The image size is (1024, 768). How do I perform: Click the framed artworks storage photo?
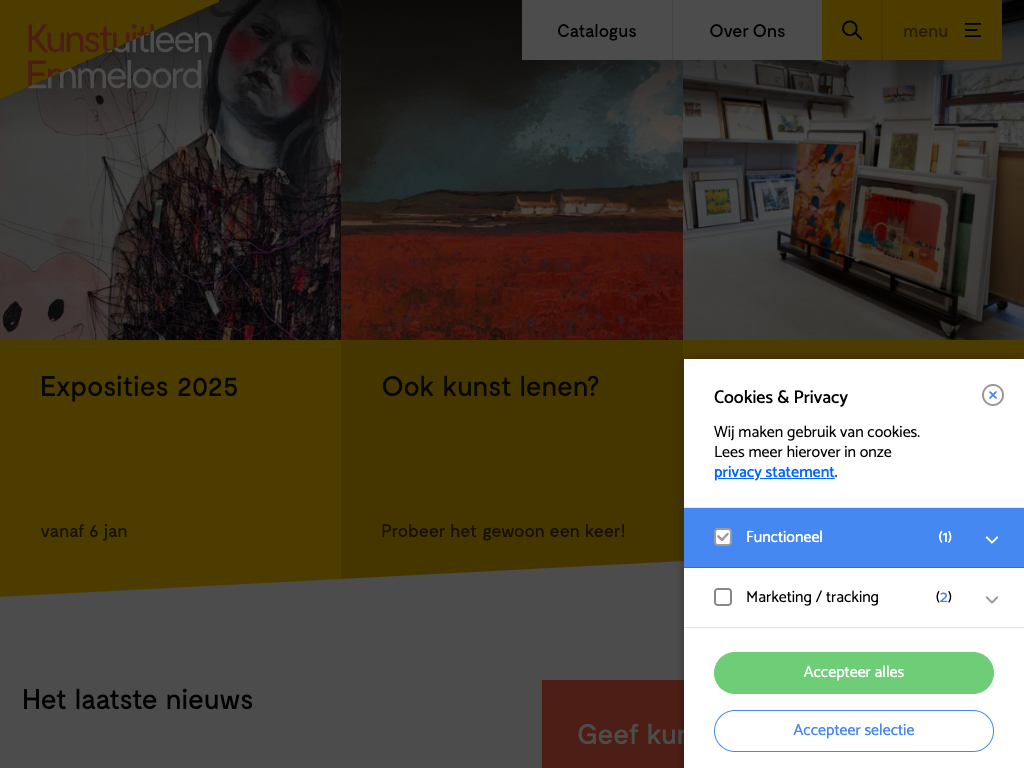pos(854,200)
